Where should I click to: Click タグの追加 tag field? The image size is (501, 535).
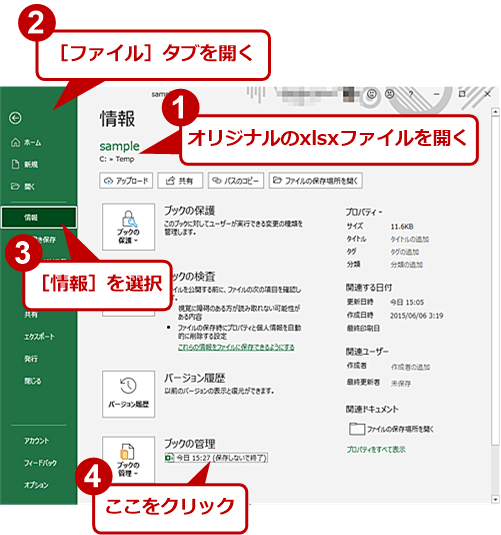tap(404, 252)
